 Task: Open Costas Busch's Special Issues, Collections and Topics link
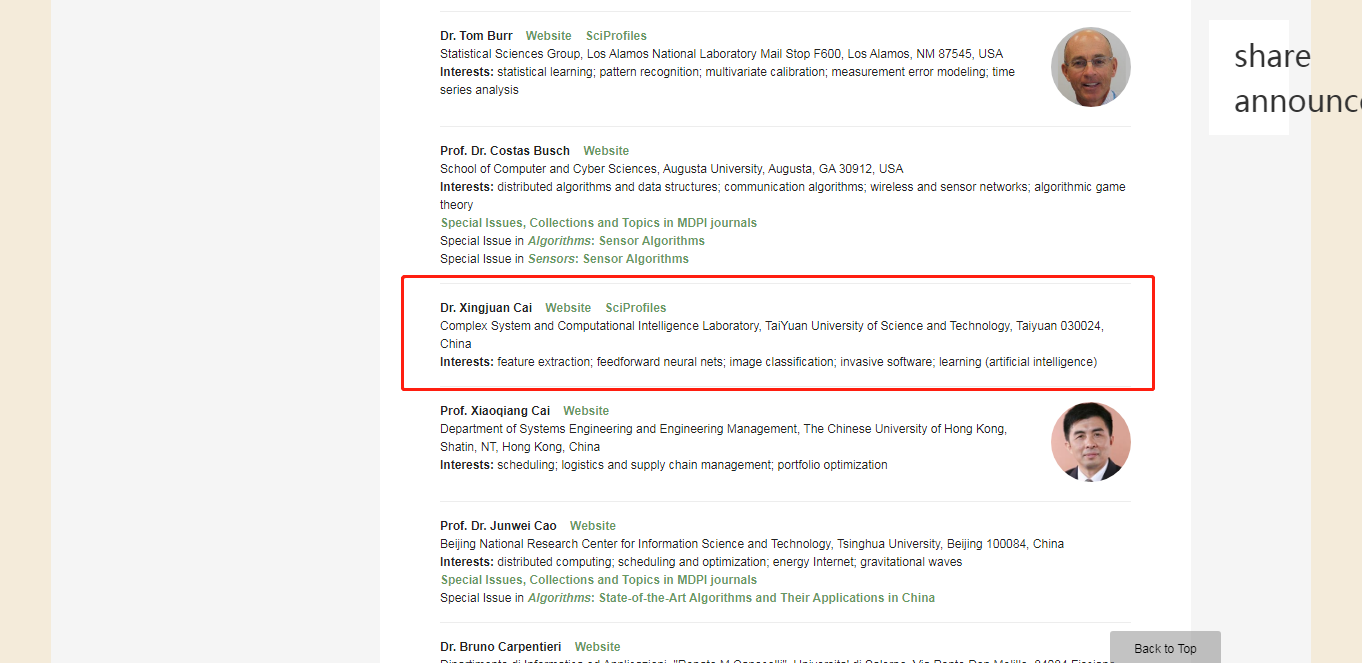[x=599, y=223]
